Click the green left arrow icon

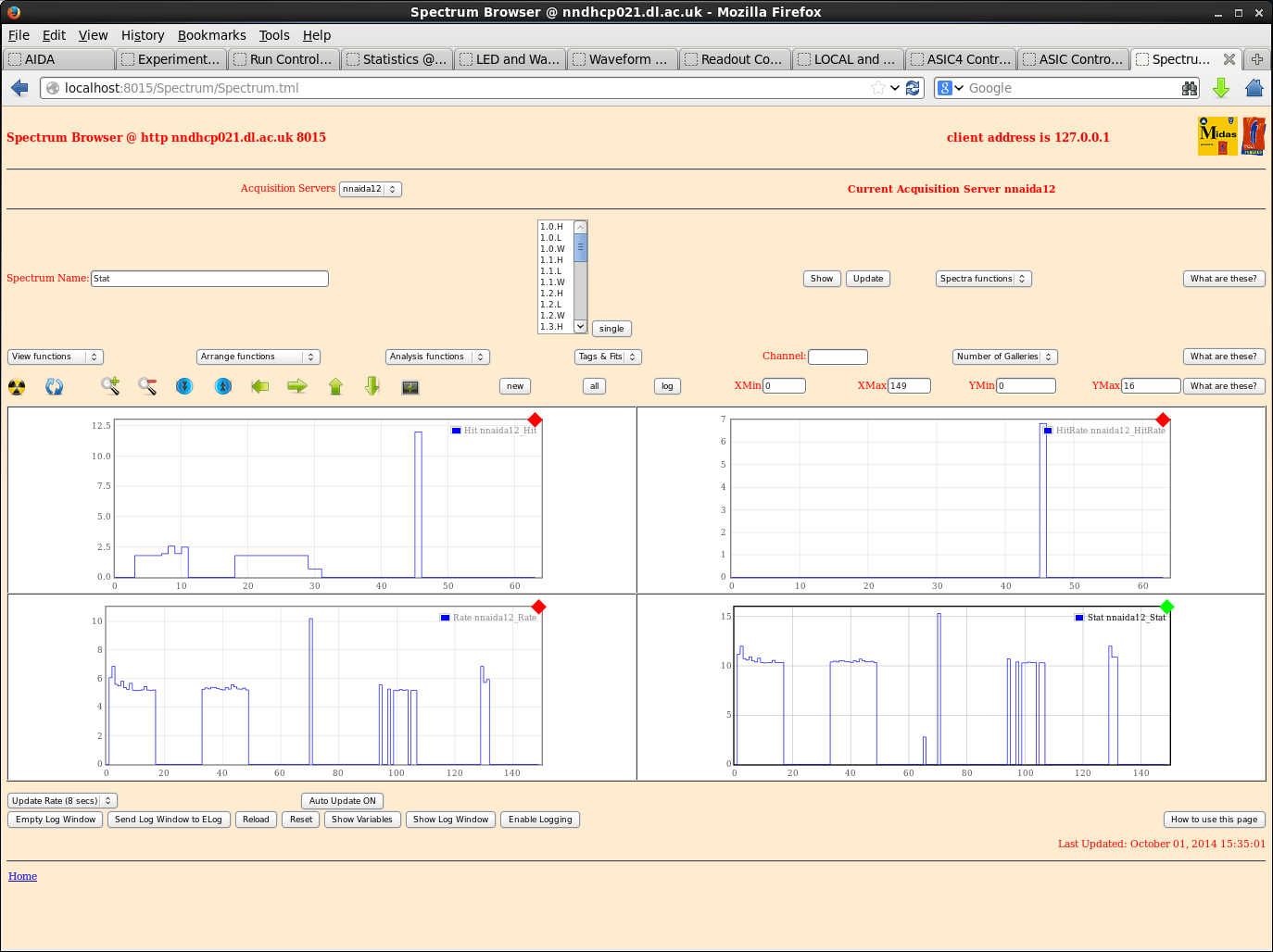tap(260, 386)
